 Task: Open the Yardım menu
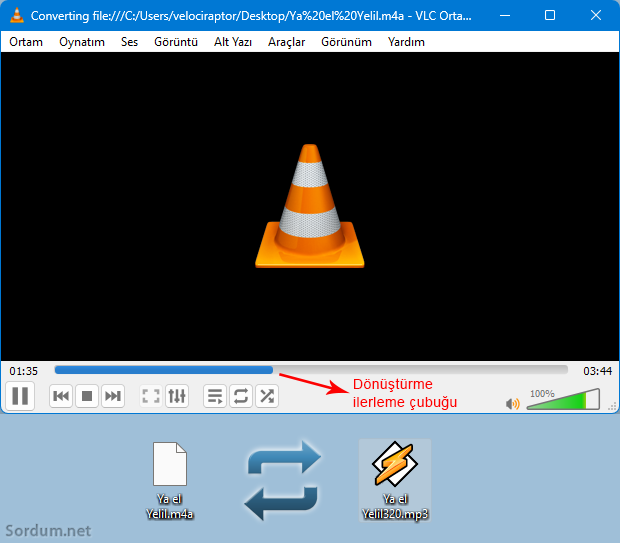pyautogui.click(x=406, y=42)
